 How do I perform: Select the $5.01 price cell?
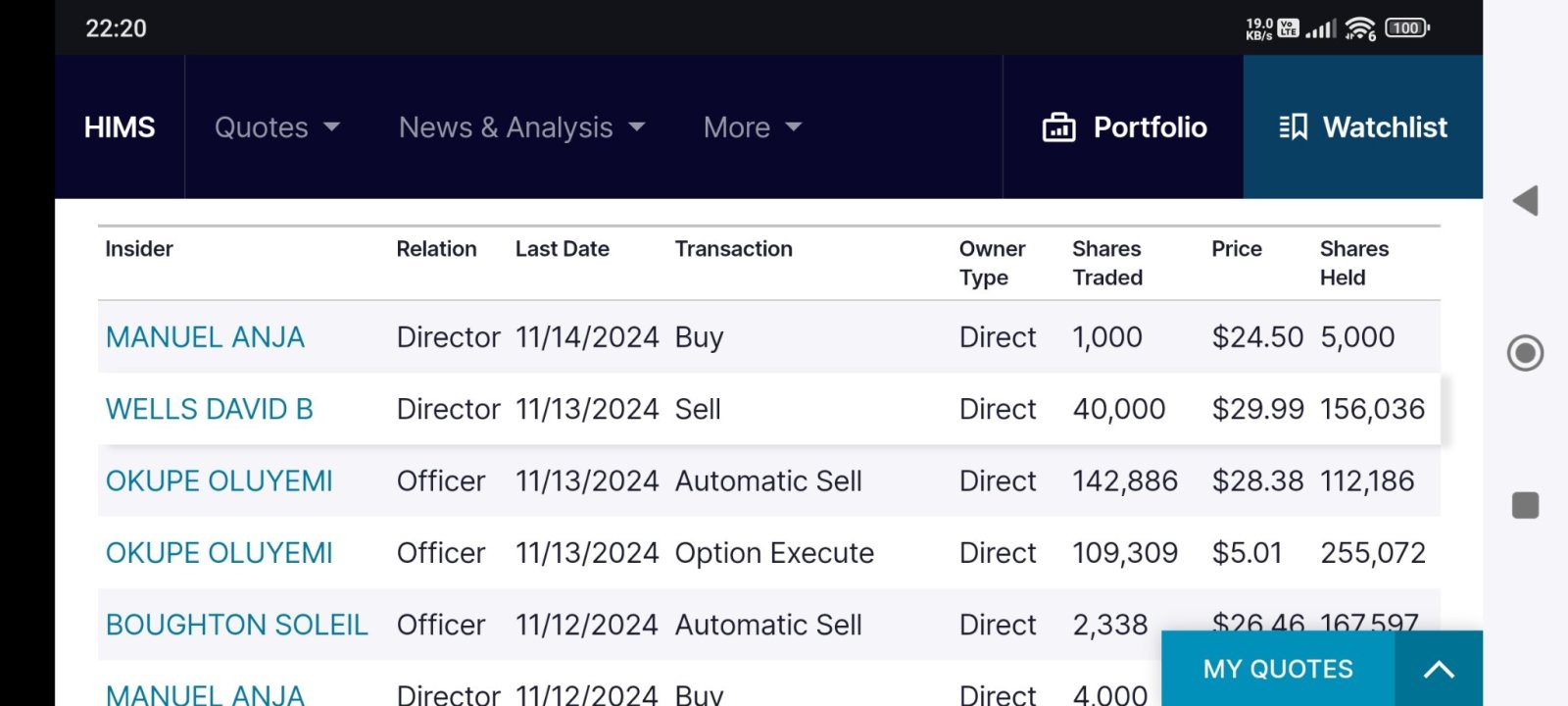click(1247, 553)
